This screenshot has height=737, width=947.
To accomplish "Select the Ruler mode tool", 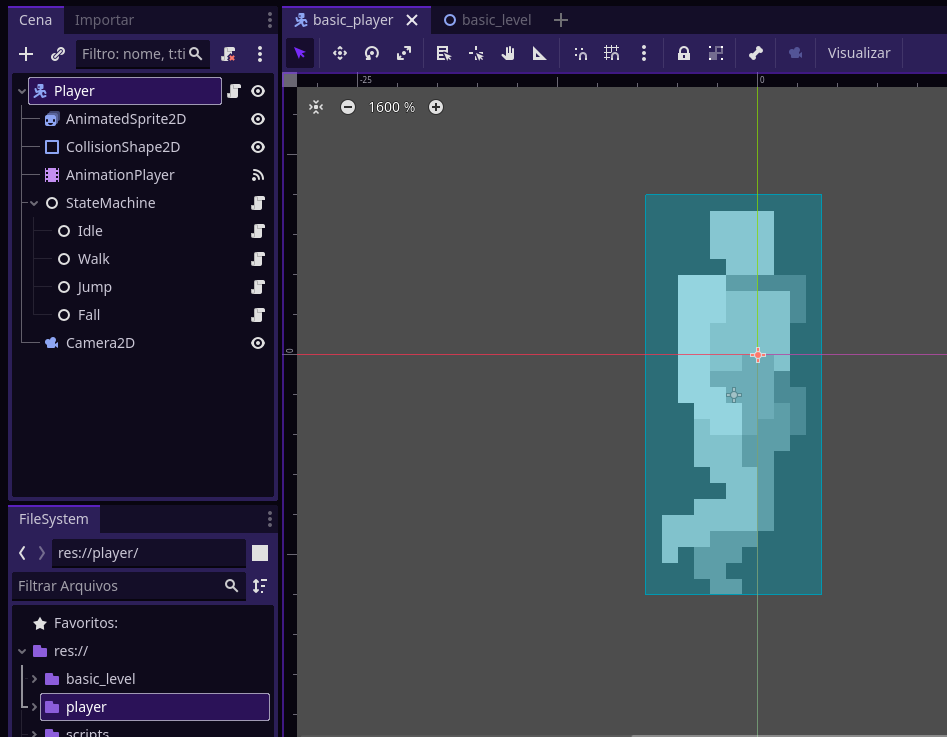I will [x=540, y=53].
